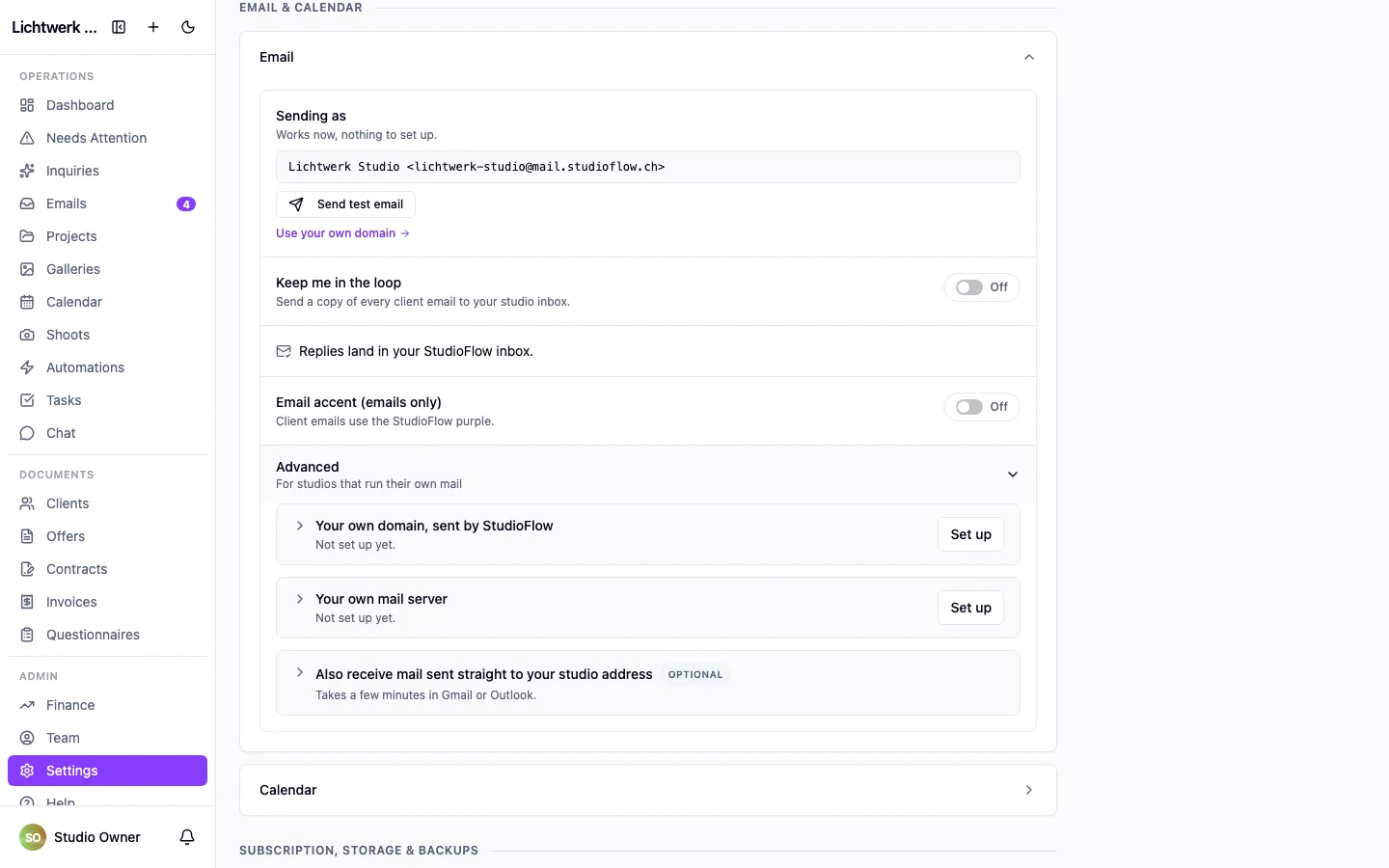
Task: Enable the Email accent toggle
Action: [969, 407]
